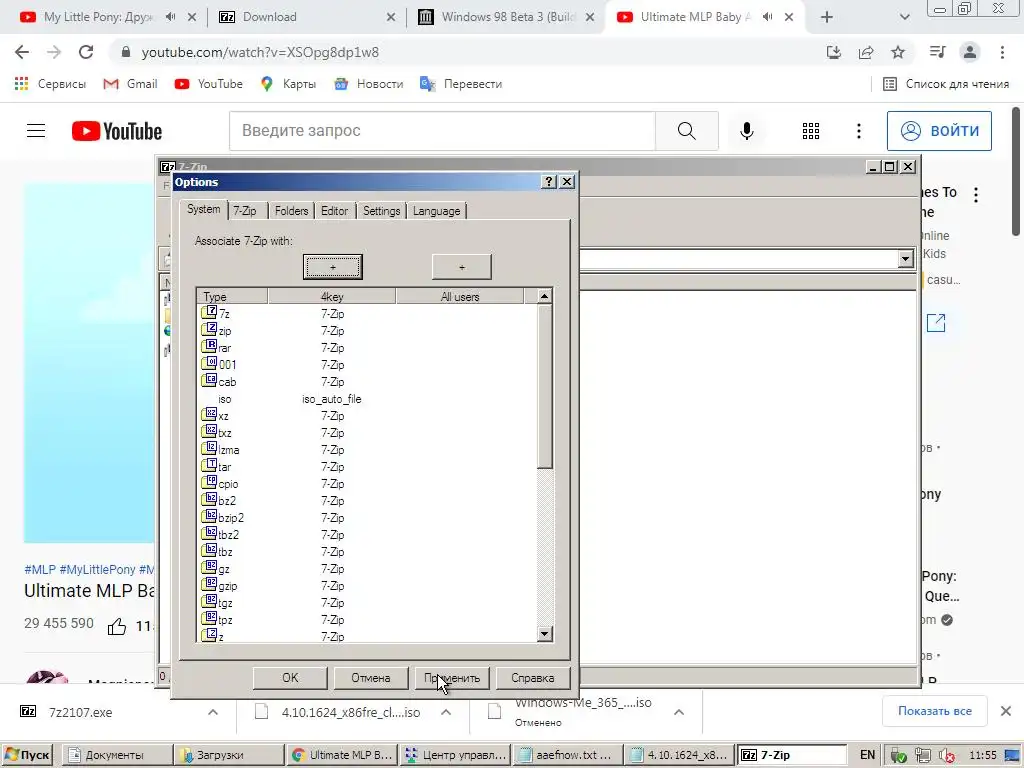Screen dimensions: 1024x768
Task: Confirm options with OK button
Action: [x=290, y=678]
